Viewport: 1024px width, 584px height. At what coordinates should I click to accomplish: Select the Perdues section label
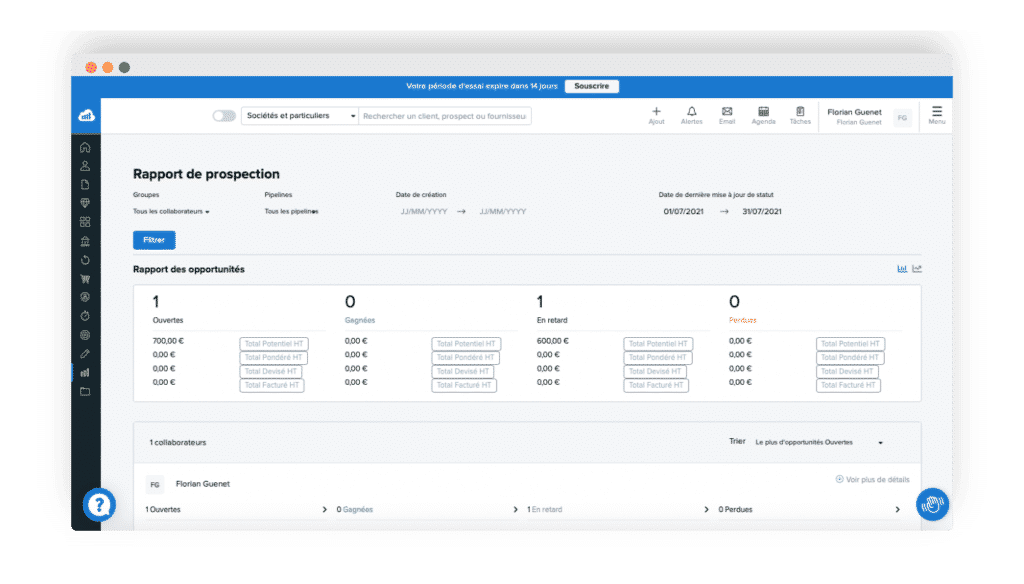click(x=744, y=320)
